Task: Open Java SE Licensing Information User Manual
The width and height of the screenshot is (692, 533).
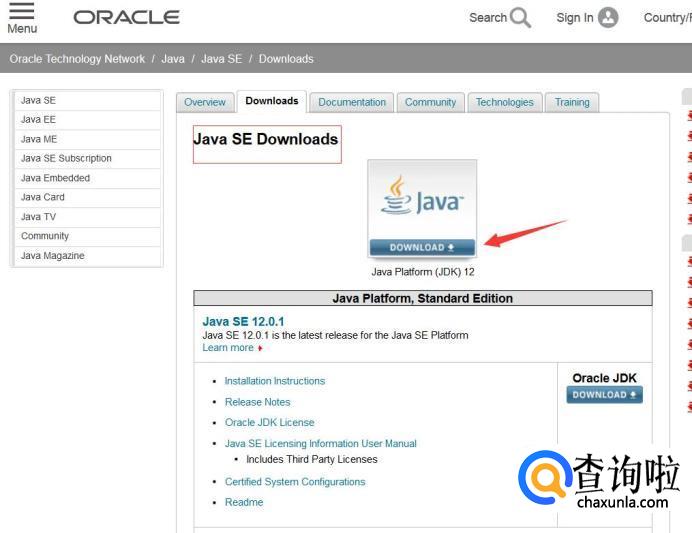Action: pos(320,443)
